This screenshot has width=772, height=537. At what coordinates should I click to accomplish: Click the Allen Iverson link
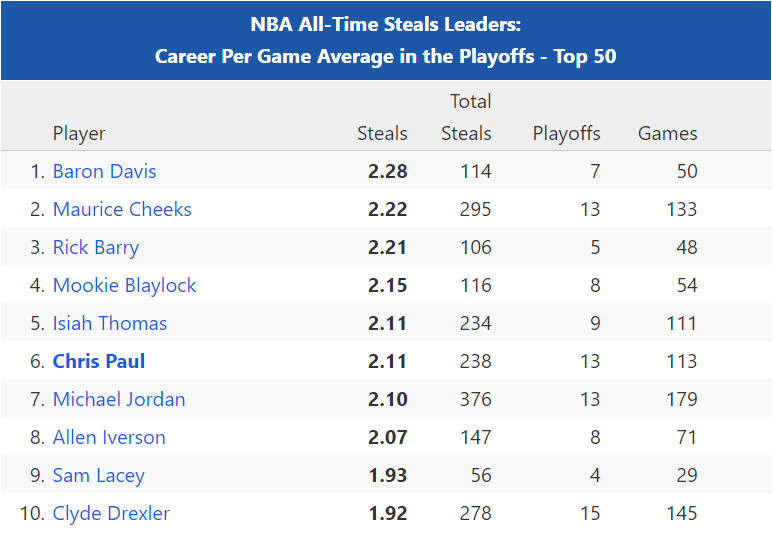(x=109, y=437)
